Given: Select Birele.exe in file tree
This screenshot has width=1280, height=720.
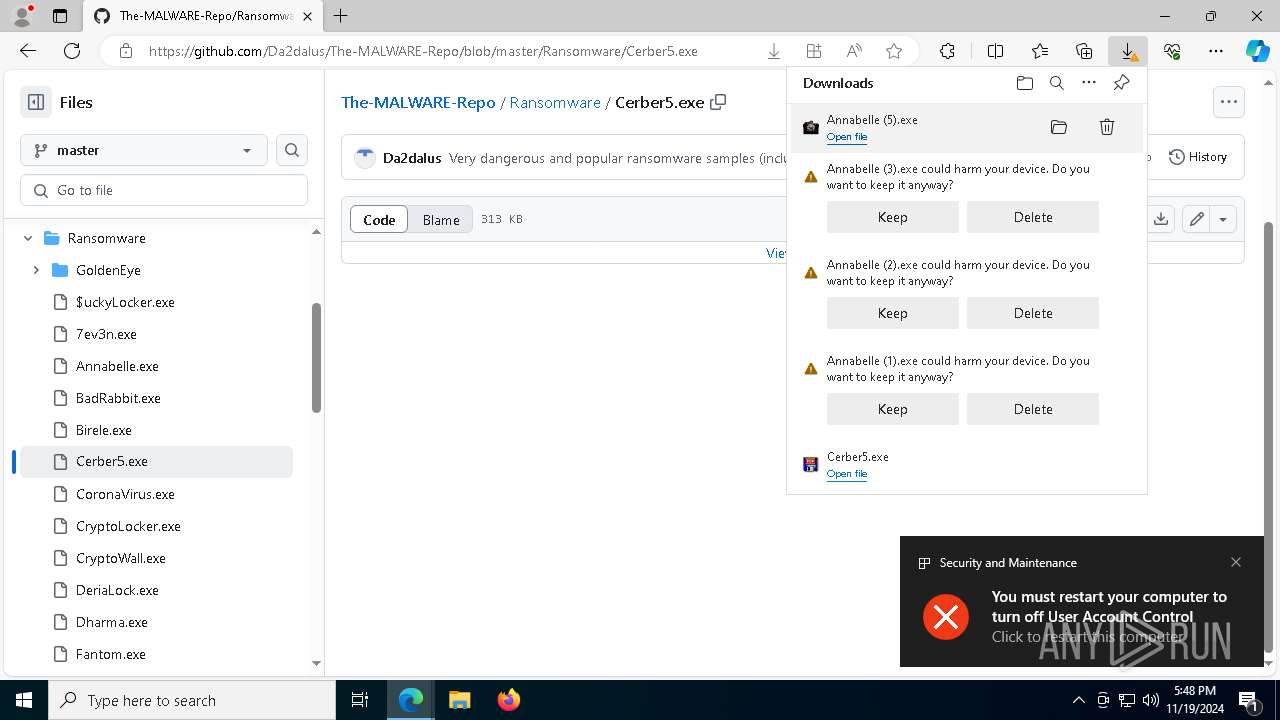Looking at the screenshot, I should [104, 430].
